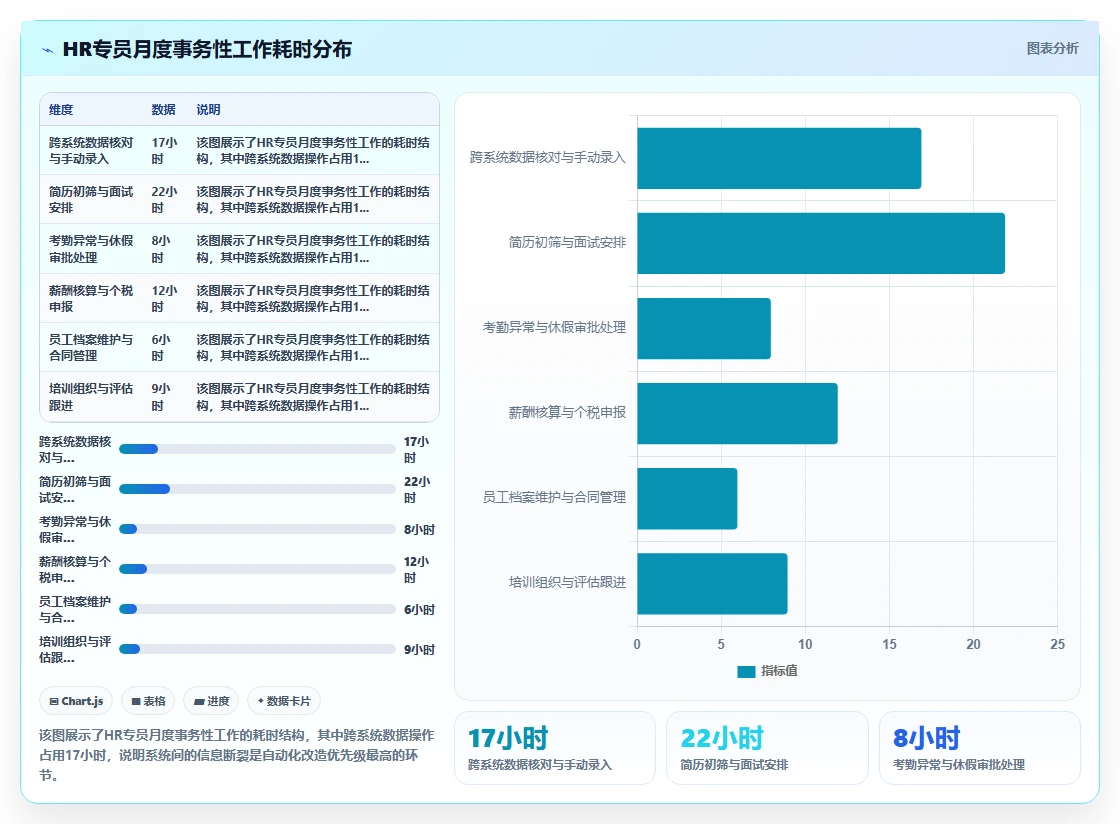Click the 维度 column header
Screen dimensions: 1120x824
coord(61,109)
